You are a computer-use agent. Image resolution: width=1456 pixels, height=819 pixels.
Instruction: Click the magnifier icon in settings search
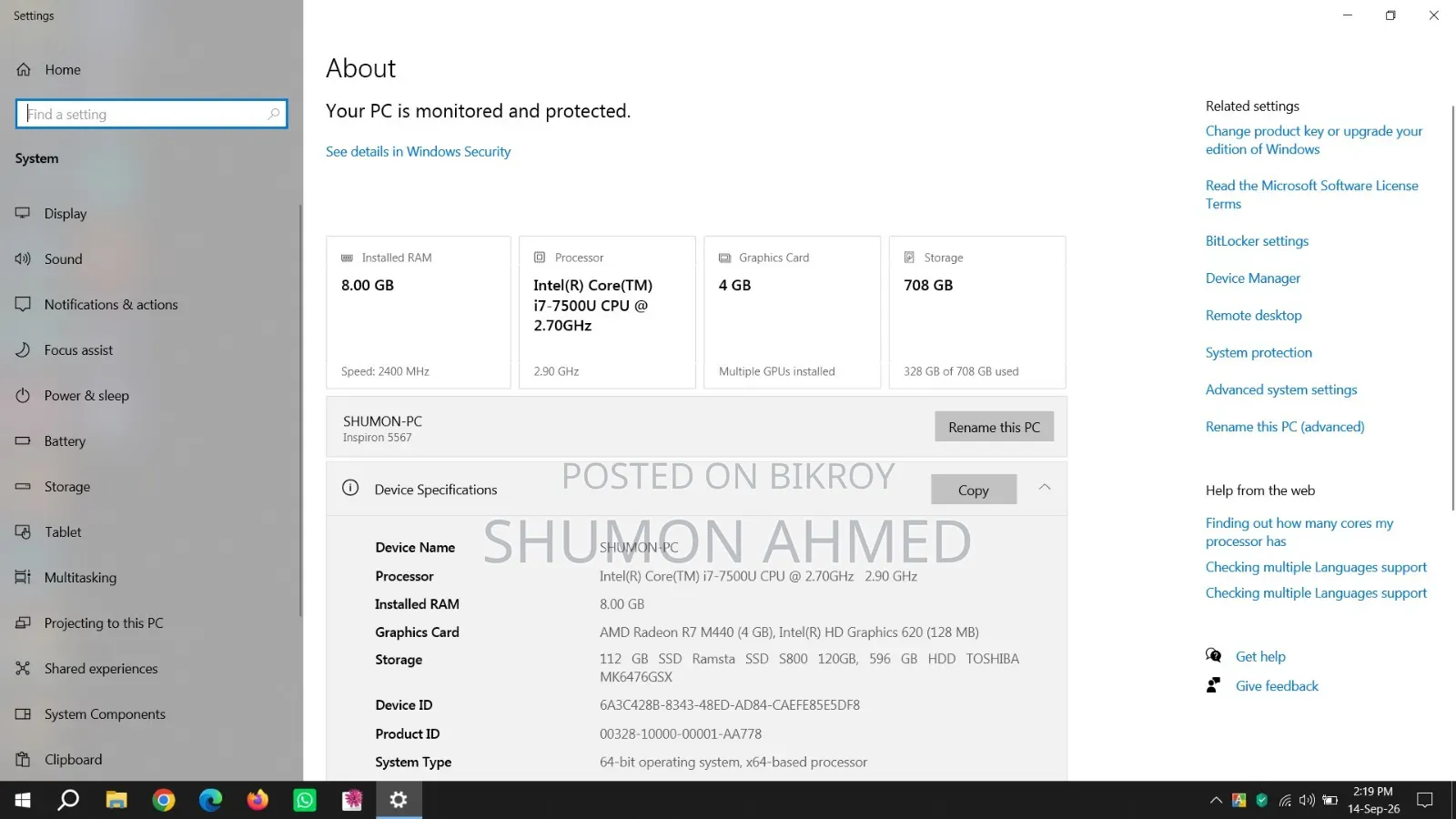point(274,114)
